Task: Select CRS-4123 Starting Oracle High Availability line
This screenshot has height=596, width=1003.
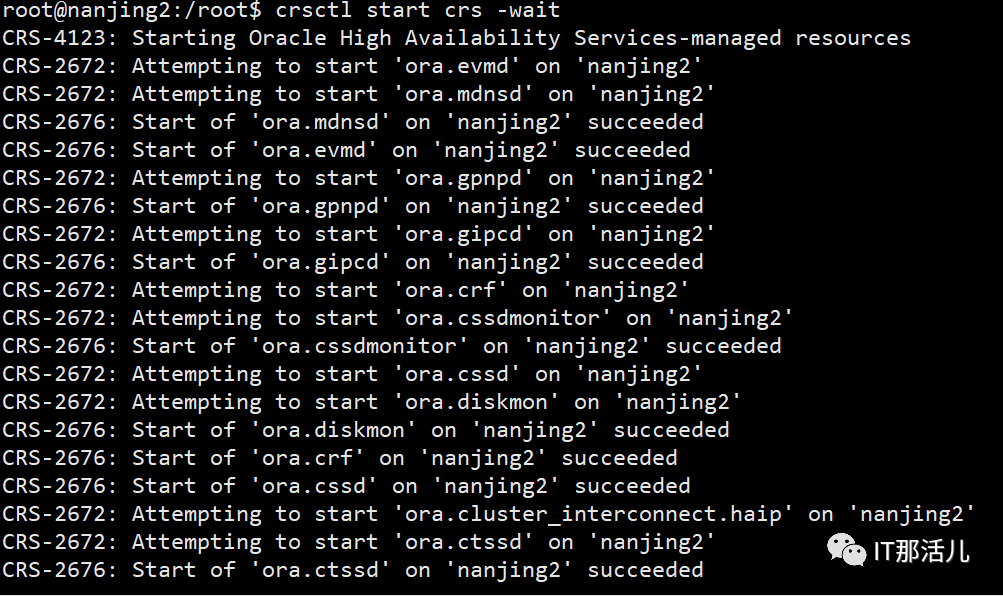Action: pyautogui.click(x=456, y=38)
